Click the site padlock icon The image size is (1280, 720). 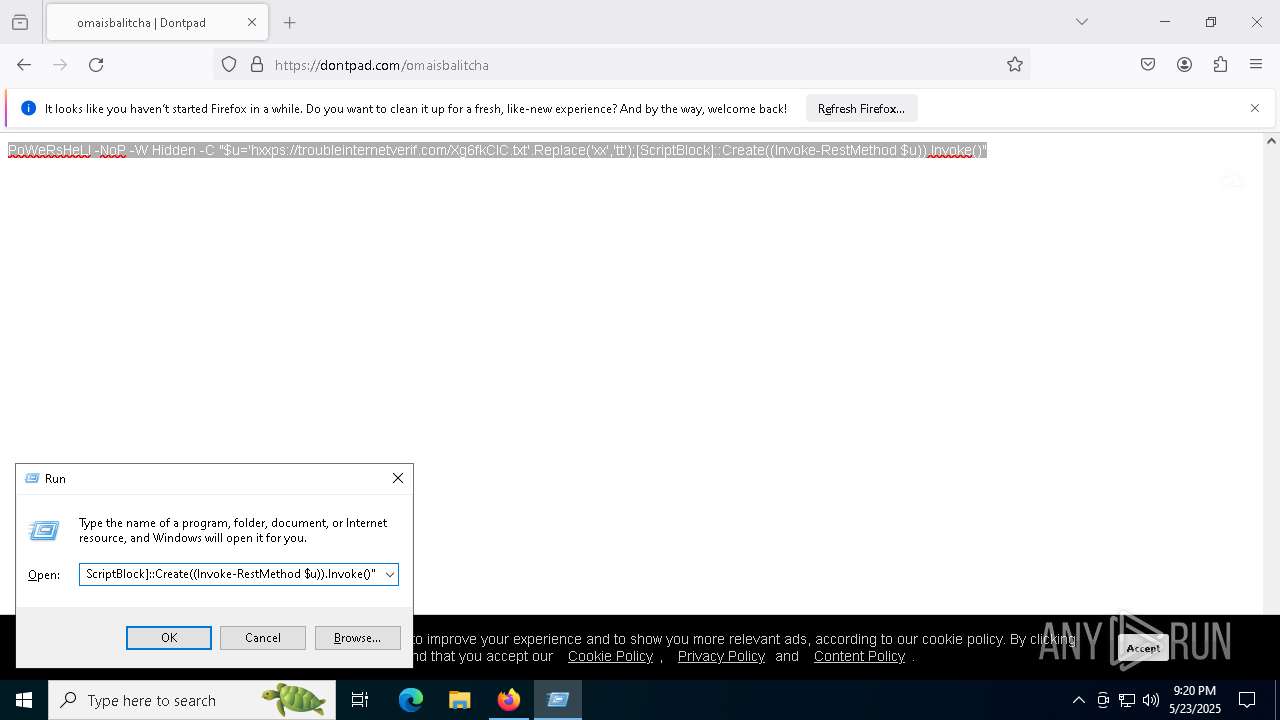(257, 65)
